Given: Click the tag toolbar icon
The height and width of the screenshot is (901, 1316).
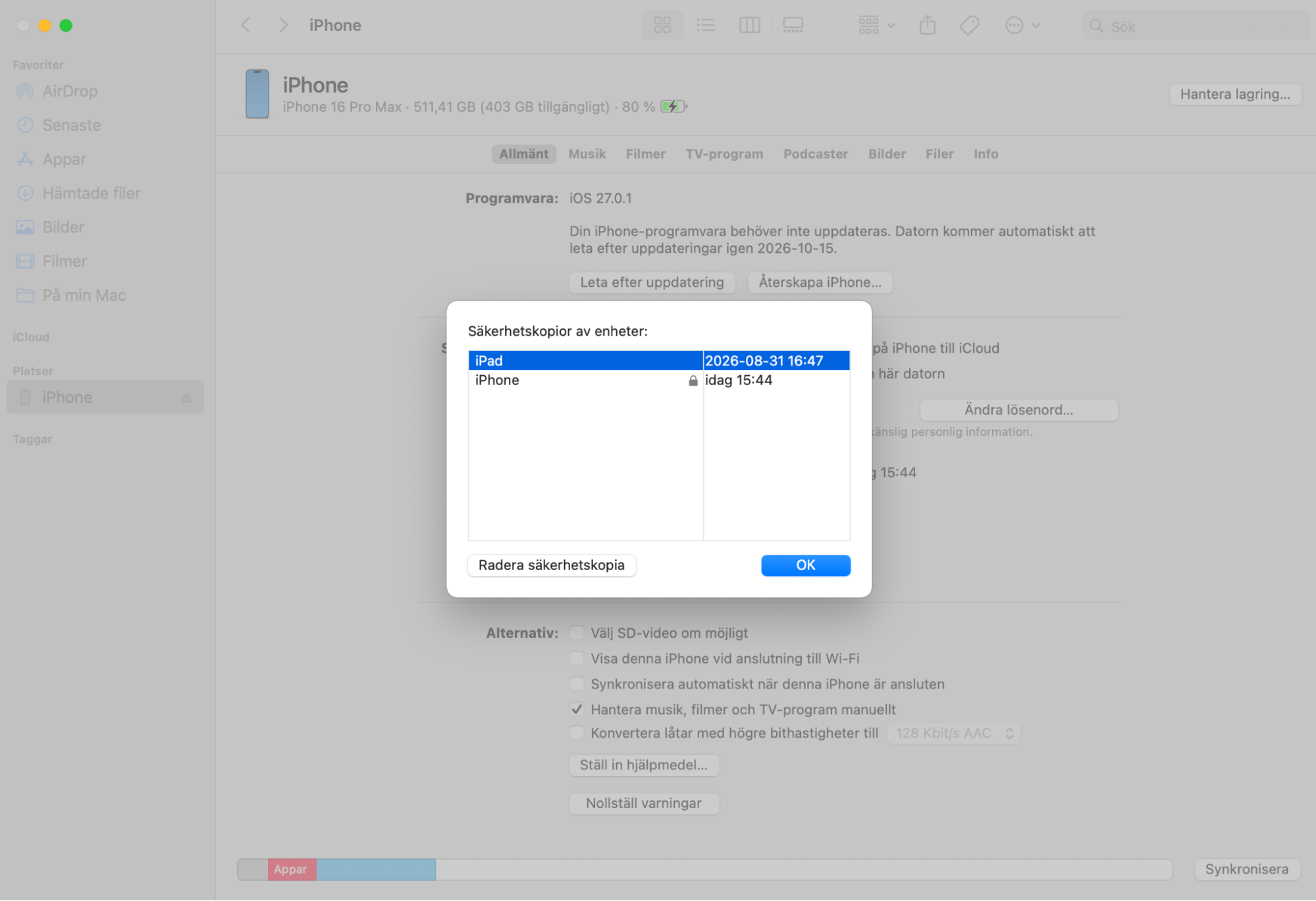Looking at the screenshot, I should coord(969,26).
